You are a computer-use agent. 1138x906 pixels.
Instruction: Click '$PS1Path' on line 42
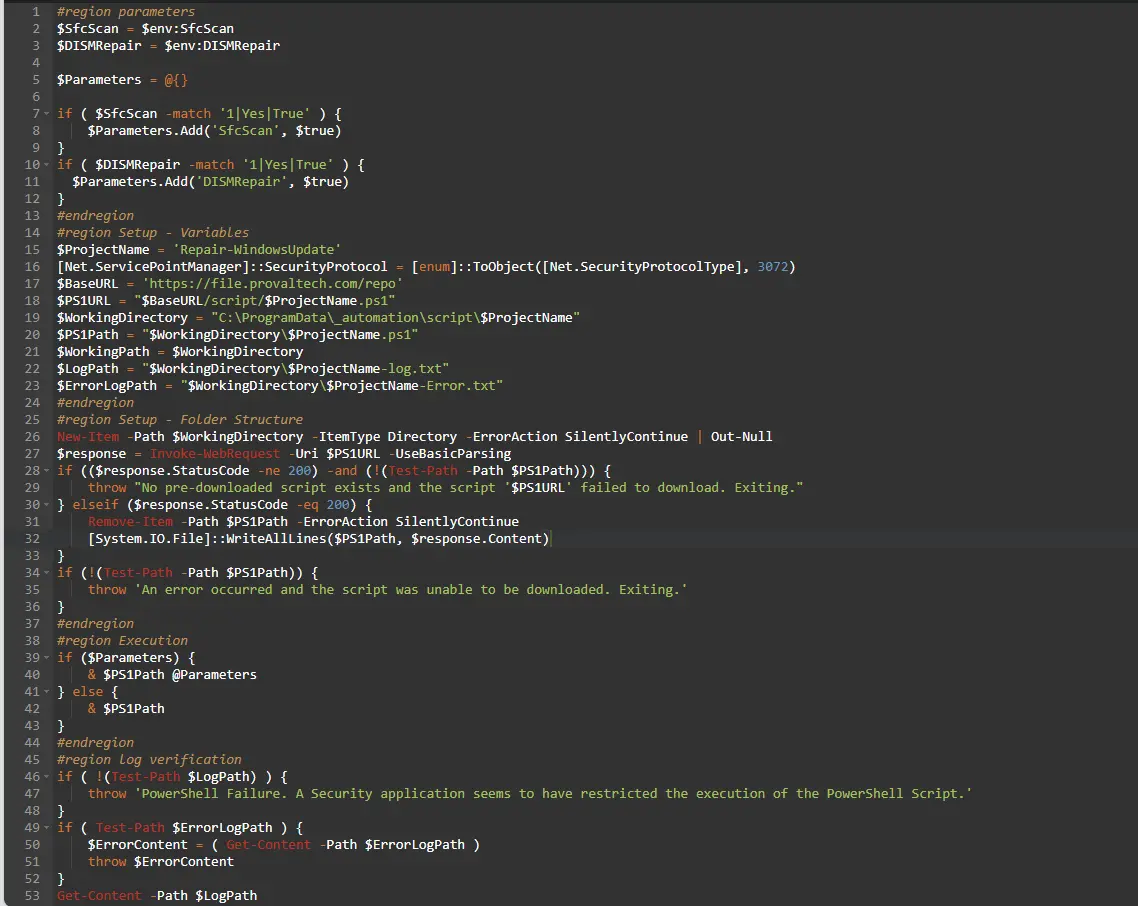(134, 709)
